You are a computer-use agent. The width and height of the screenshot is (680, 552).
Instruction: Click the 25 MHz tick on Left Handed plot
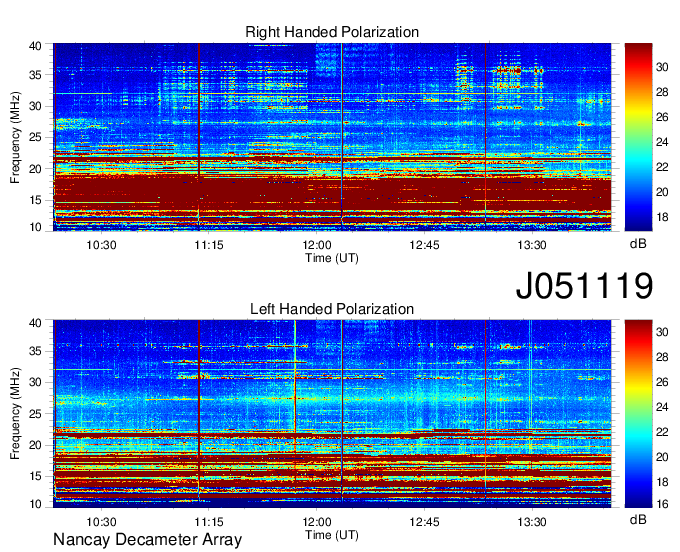[x=36, y=414]
